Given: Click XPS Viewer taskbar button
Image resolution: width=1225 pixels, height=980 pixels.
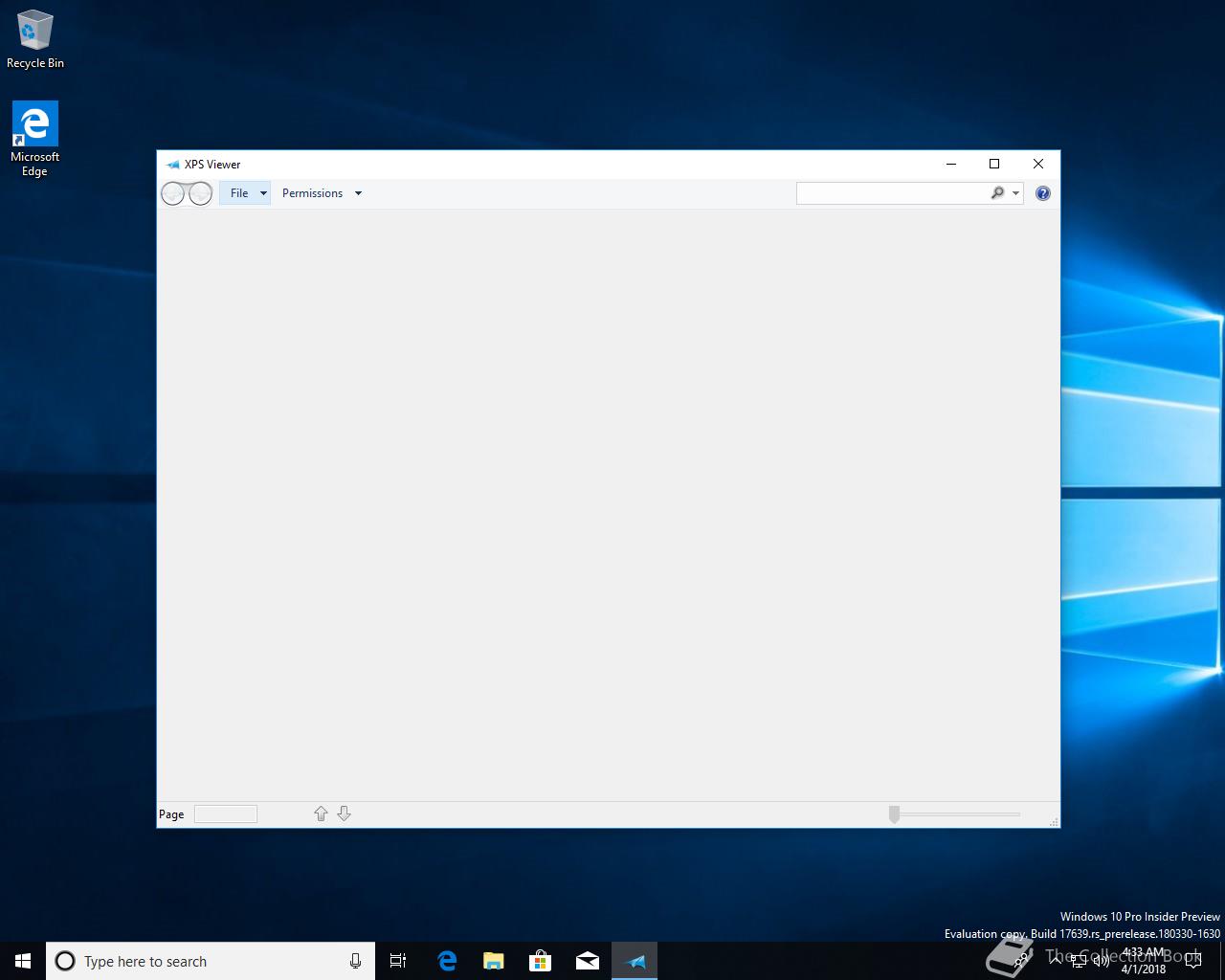Looking at the screenshot, I should (x=635, y=961).
